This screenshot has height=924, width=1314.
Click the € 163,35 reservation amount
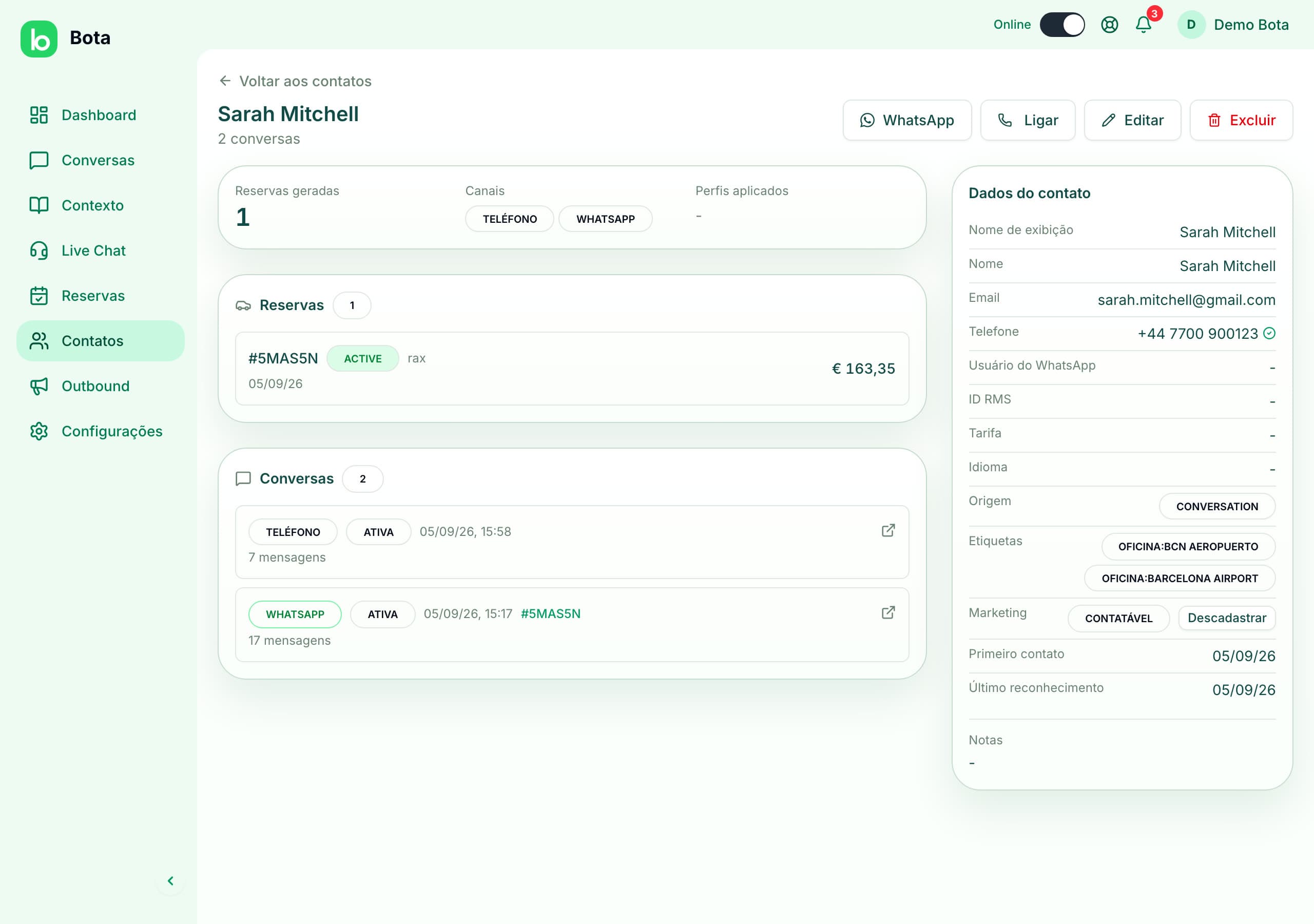(x=864, y=369)
